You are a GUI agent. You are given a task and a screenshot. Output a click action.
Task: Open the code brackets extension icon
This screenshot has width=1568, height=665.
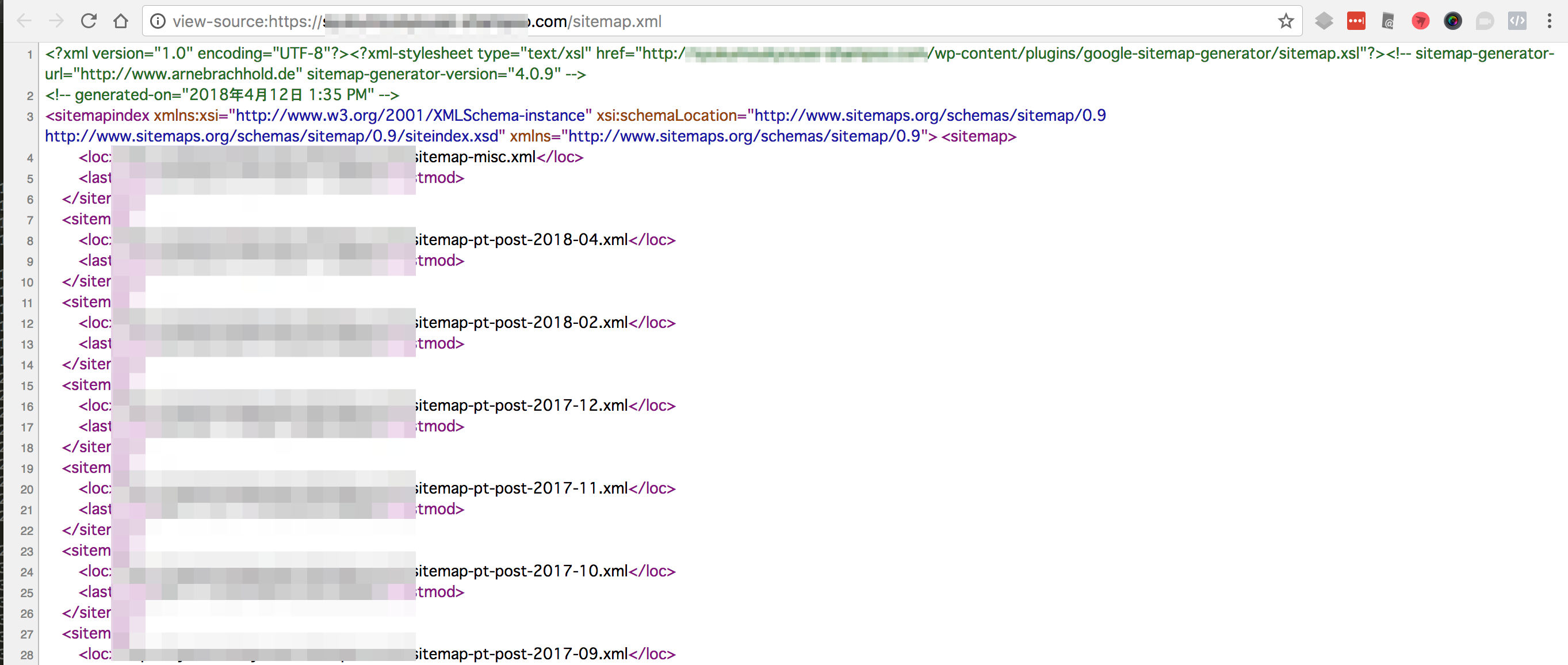[x=1517, y=21]
